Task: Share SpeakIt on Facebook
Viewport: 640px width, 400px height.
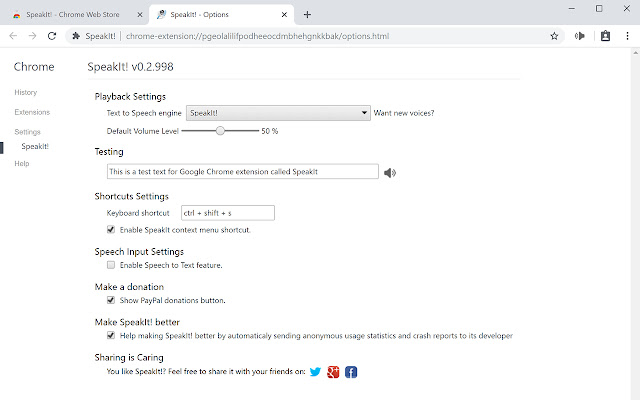Action: 351,372
